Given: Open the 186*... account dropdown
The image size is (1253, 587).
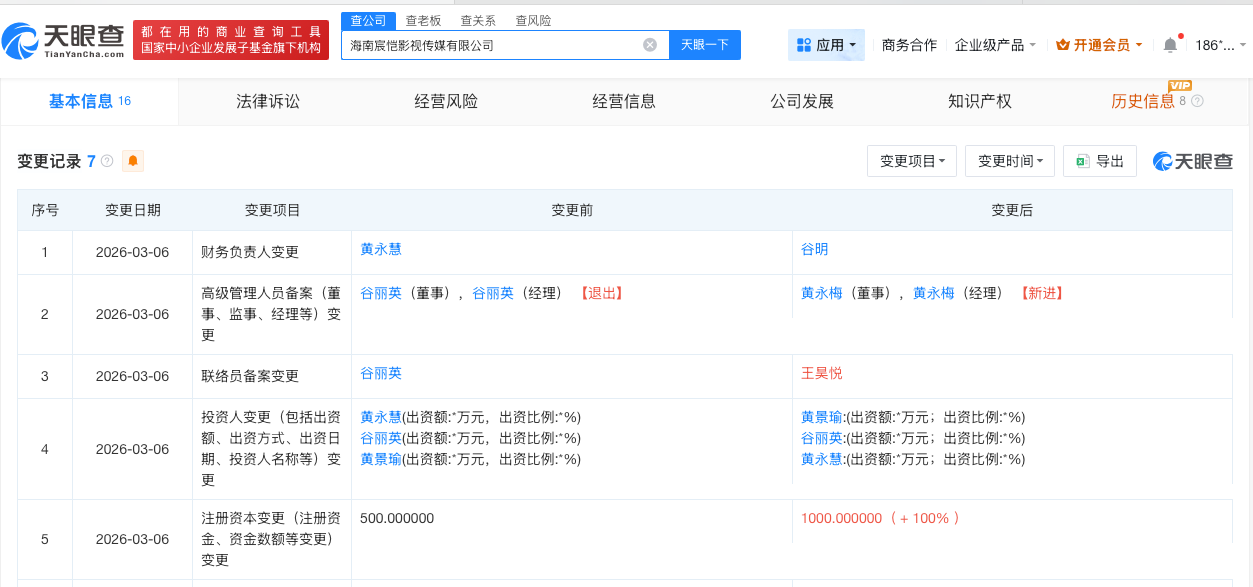Looking at the screenshot, I should pyautogui.click(x=1216, y=44).
